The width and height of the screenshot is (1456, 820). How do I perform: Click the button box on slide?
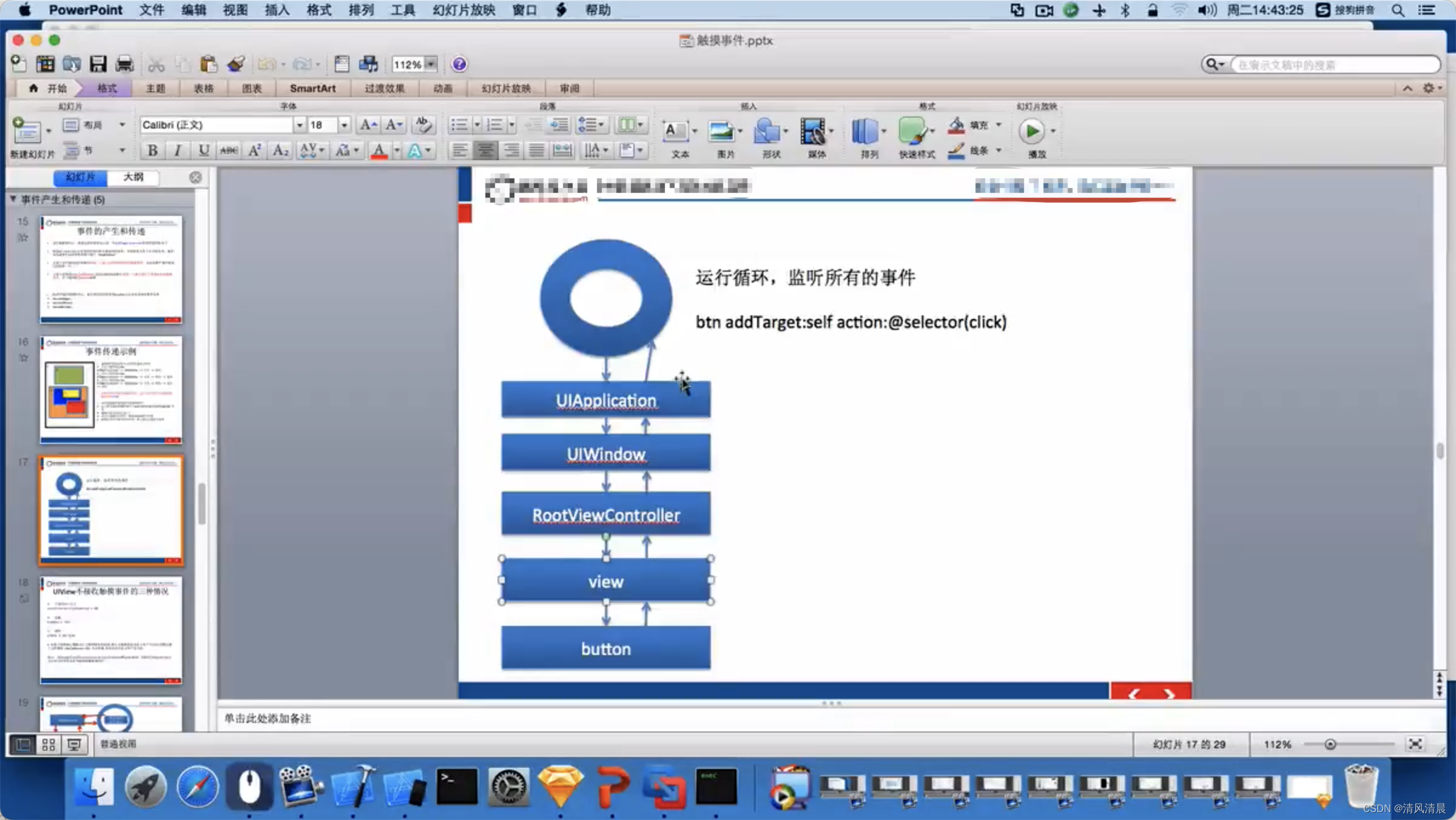pyautogui.click(x=605, y=648)
